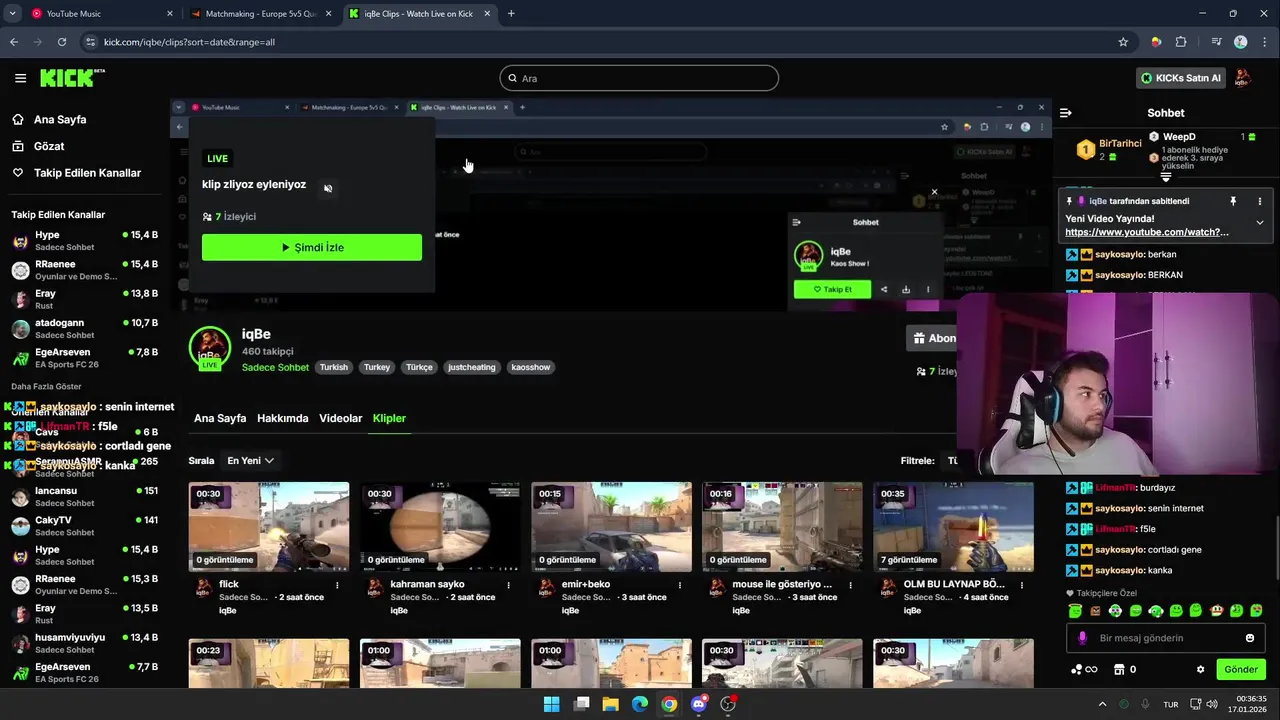The height and width of the screenshot is (720, 1280).
Task: Open the Kick shop icon
Action: click(x=1120, y=669)
